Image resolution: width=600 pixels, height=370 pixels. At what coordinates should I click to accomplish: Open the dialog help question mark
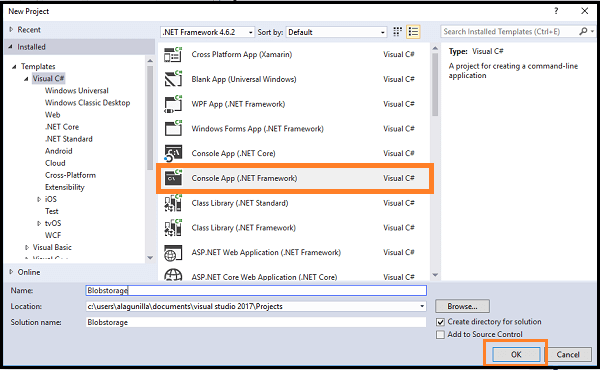556,11
